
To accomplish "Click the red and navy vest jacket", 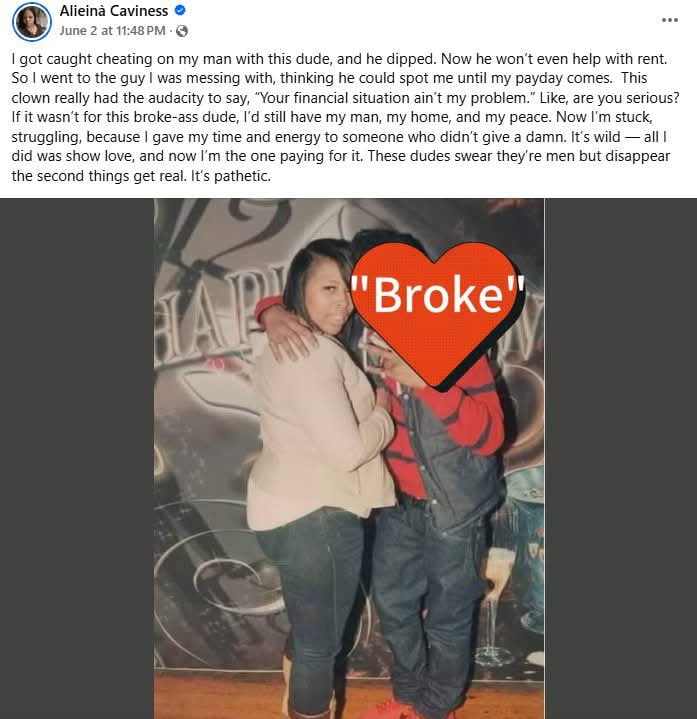I will pyautogui.click(x=443, y=440).
